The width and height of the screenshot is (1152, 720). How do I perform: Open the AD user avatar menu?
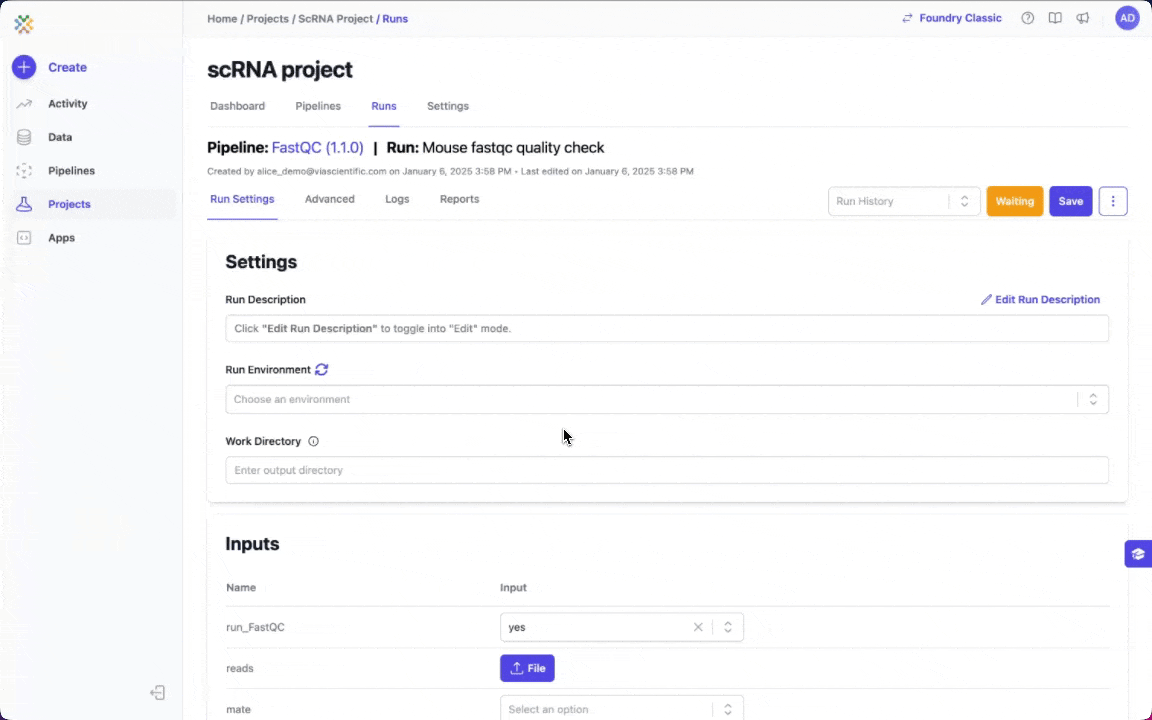(1127, 18)
